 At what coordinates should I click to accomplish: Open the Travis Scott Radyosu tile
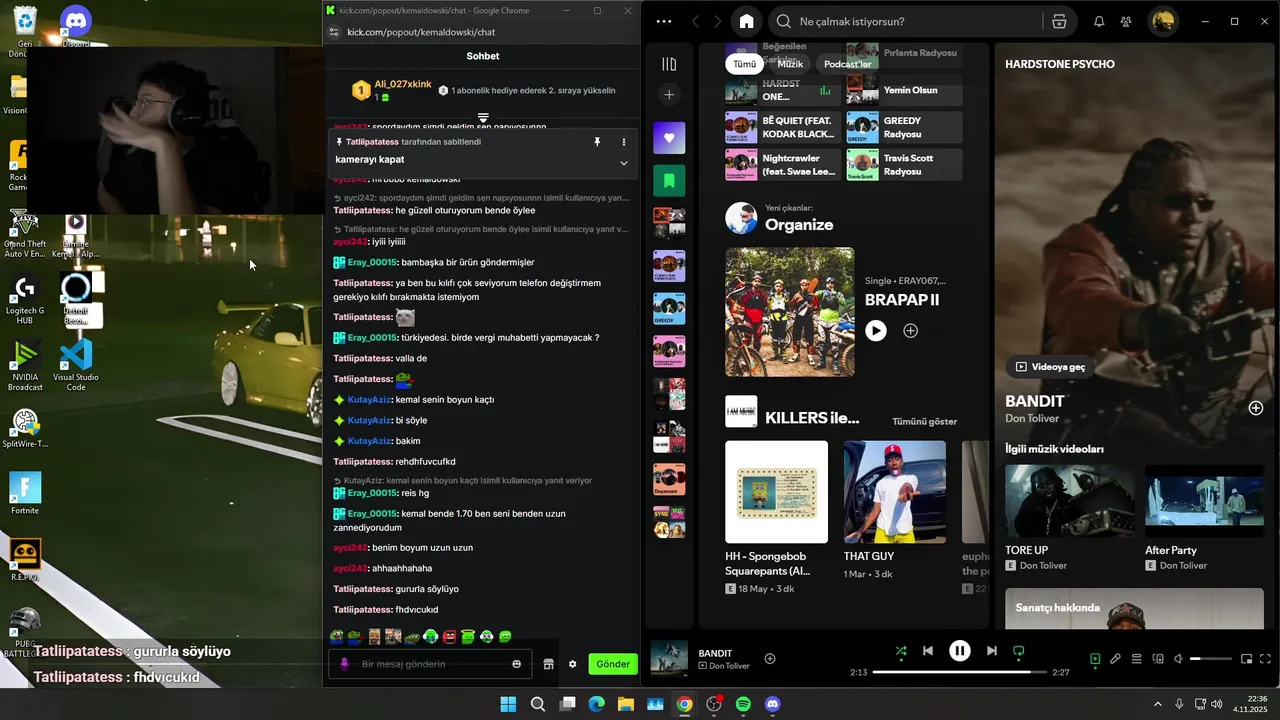click(x=904, y=165)
